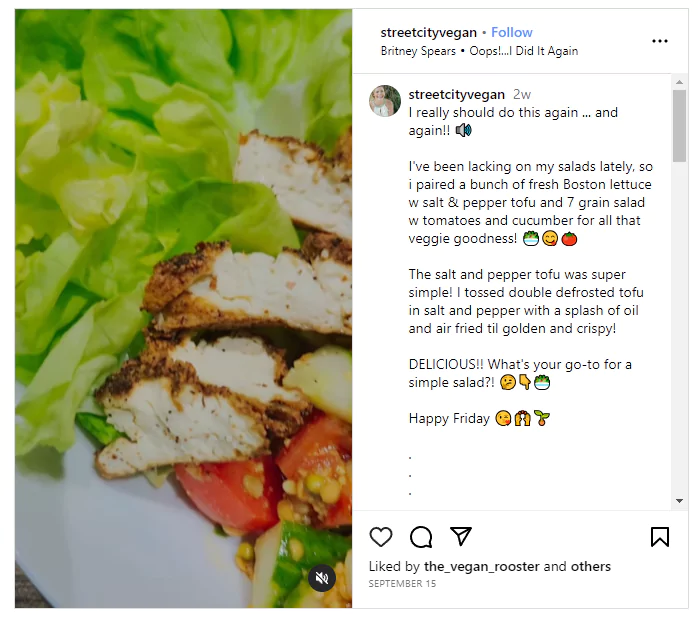Click the caption scrollbar thumb
Screen dimensions: 698x619
pyautogui.click(x=679, y=125)
